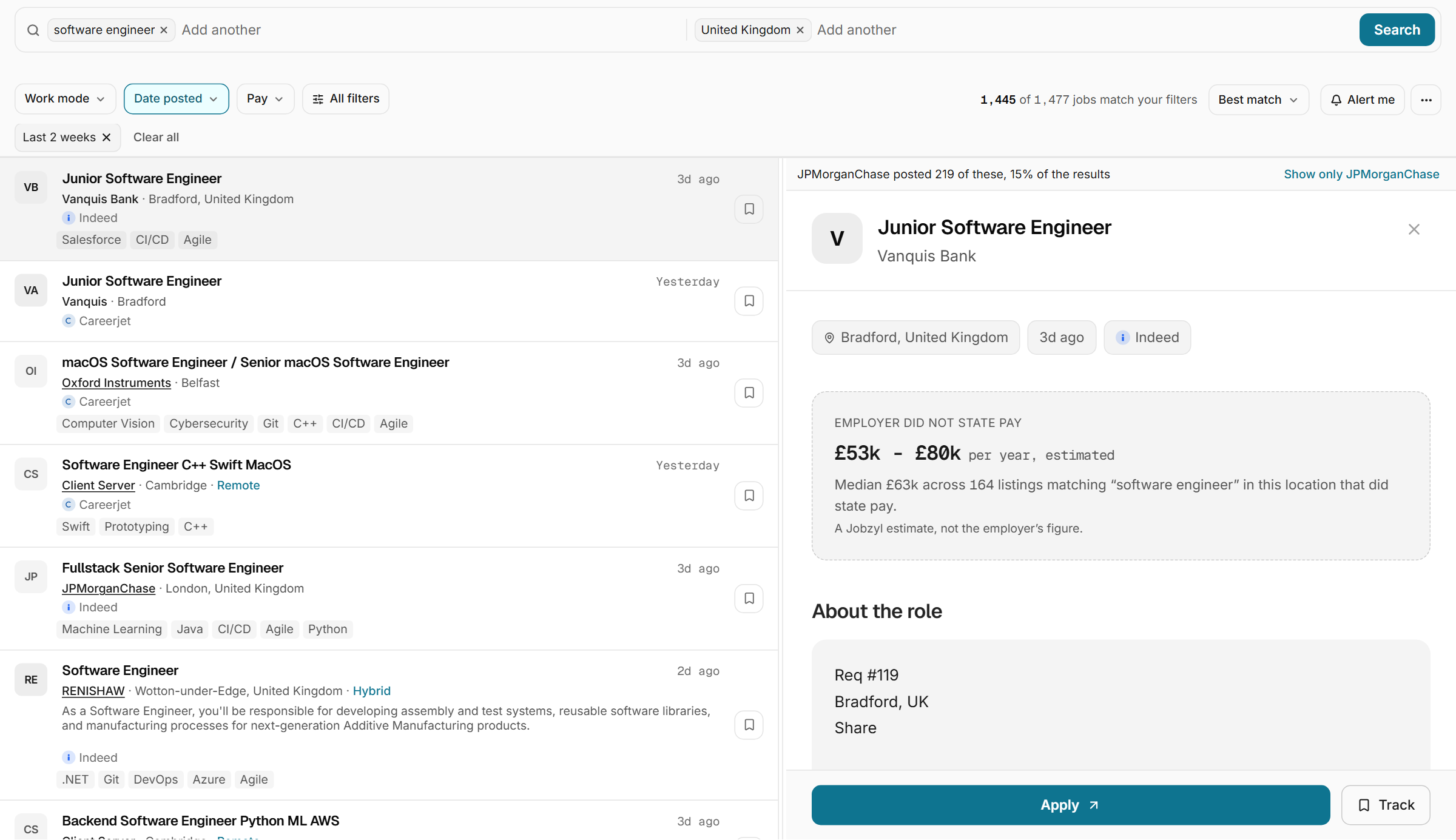Viewport: 1456px width, 840px height.
Task: Click the Alert me bell button
Action: click(1363, 99)
